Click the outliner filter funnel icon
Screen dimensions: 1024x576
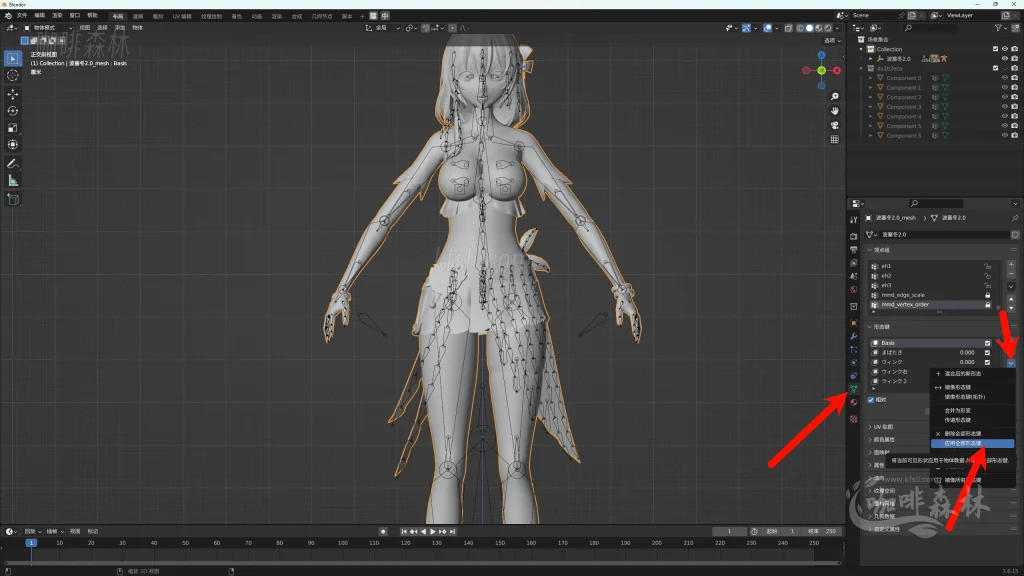(998, 28)
